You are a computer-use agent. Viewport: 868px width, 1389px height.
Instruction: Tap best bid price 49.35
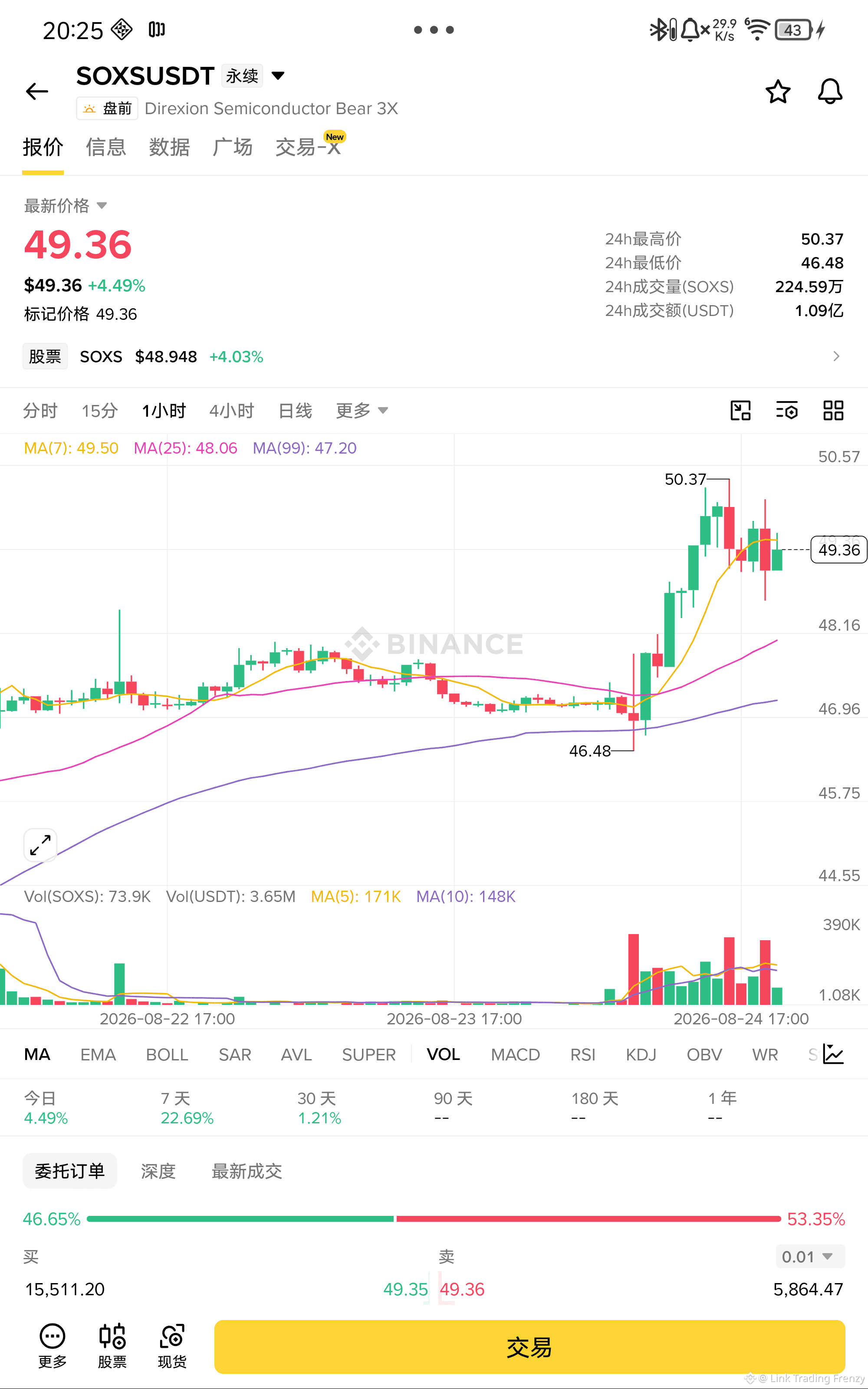(x=405, y=1289)
